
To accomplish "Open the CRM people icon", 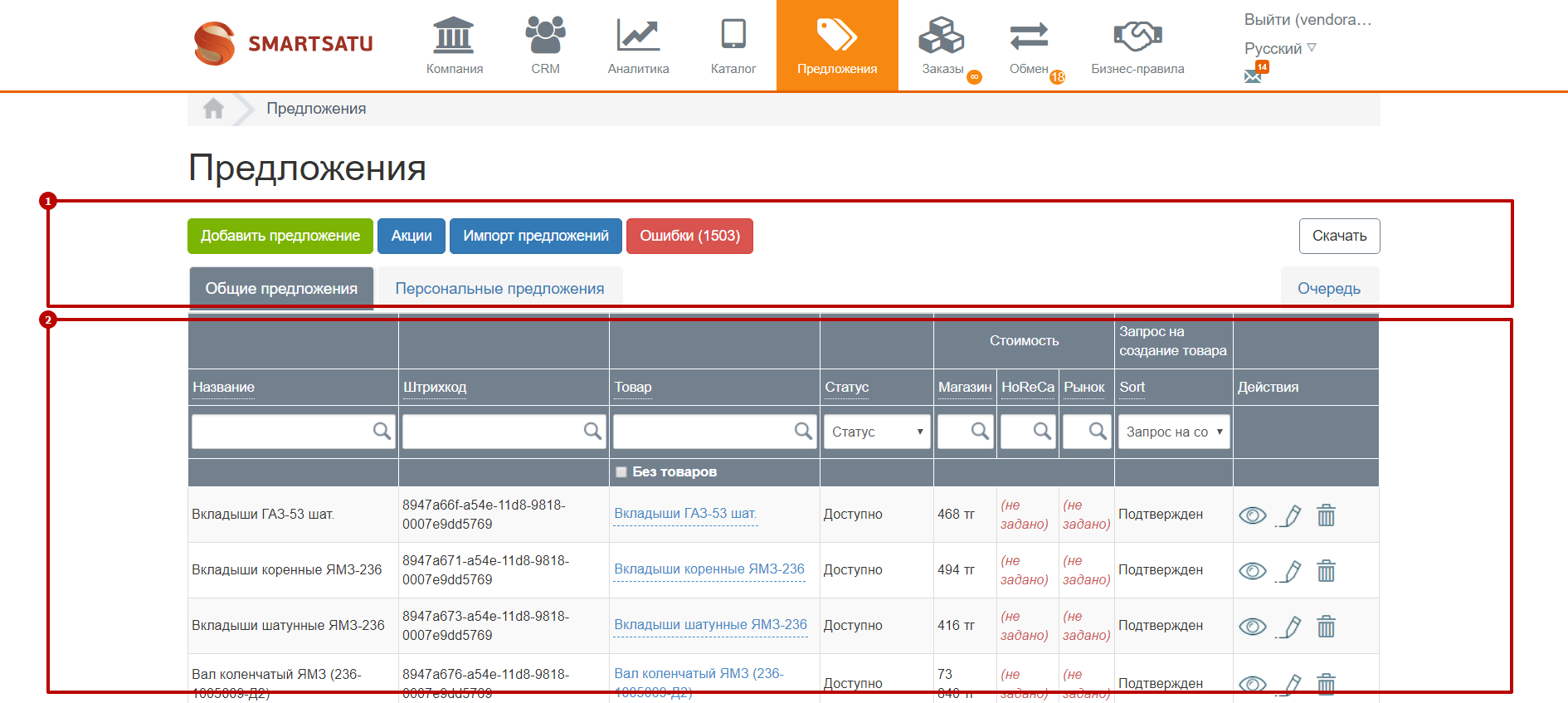I will (545, 35).
